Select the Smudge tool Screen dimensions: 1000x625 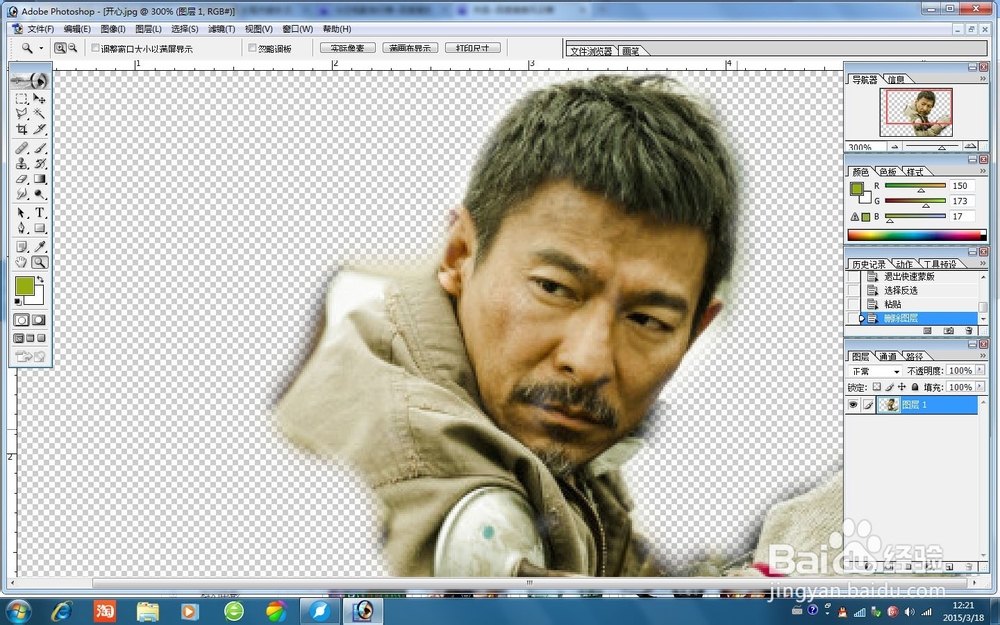click(x=22, y=194)
